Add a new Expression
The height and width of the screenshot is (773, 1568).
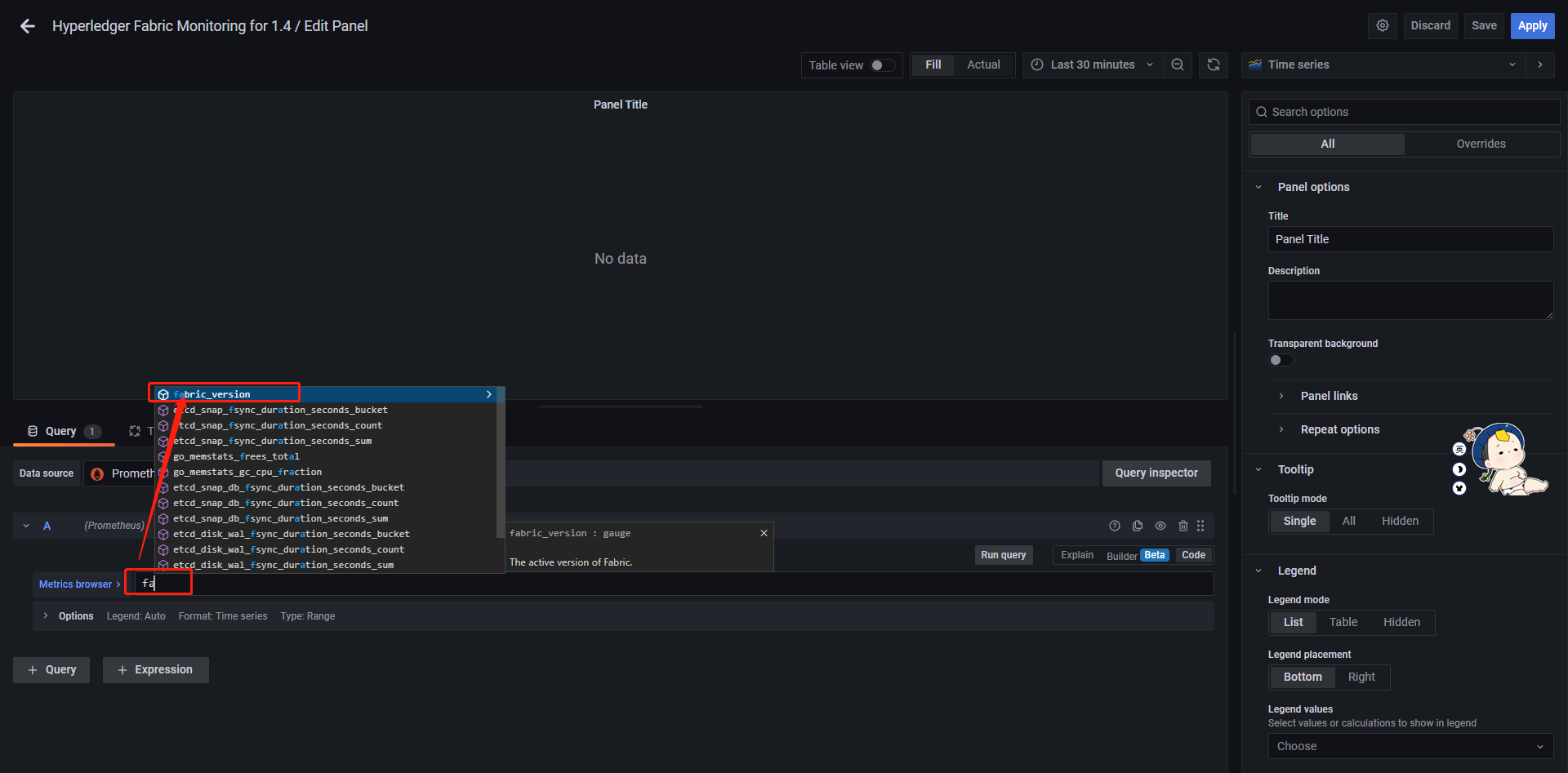(x=155, y=670)
